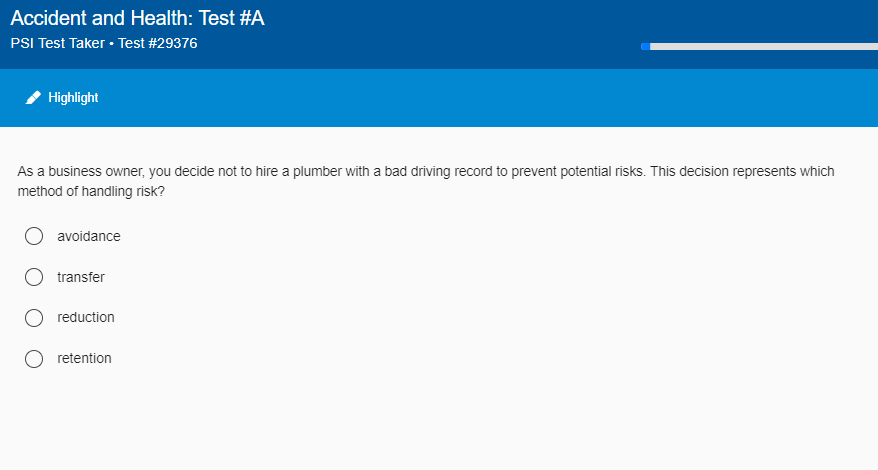Image resolution: width=878 pixels, height=470 pixels.
Task: Click the 'Accident and Health: Test #A' title
Action: click(x=138, y=18)
